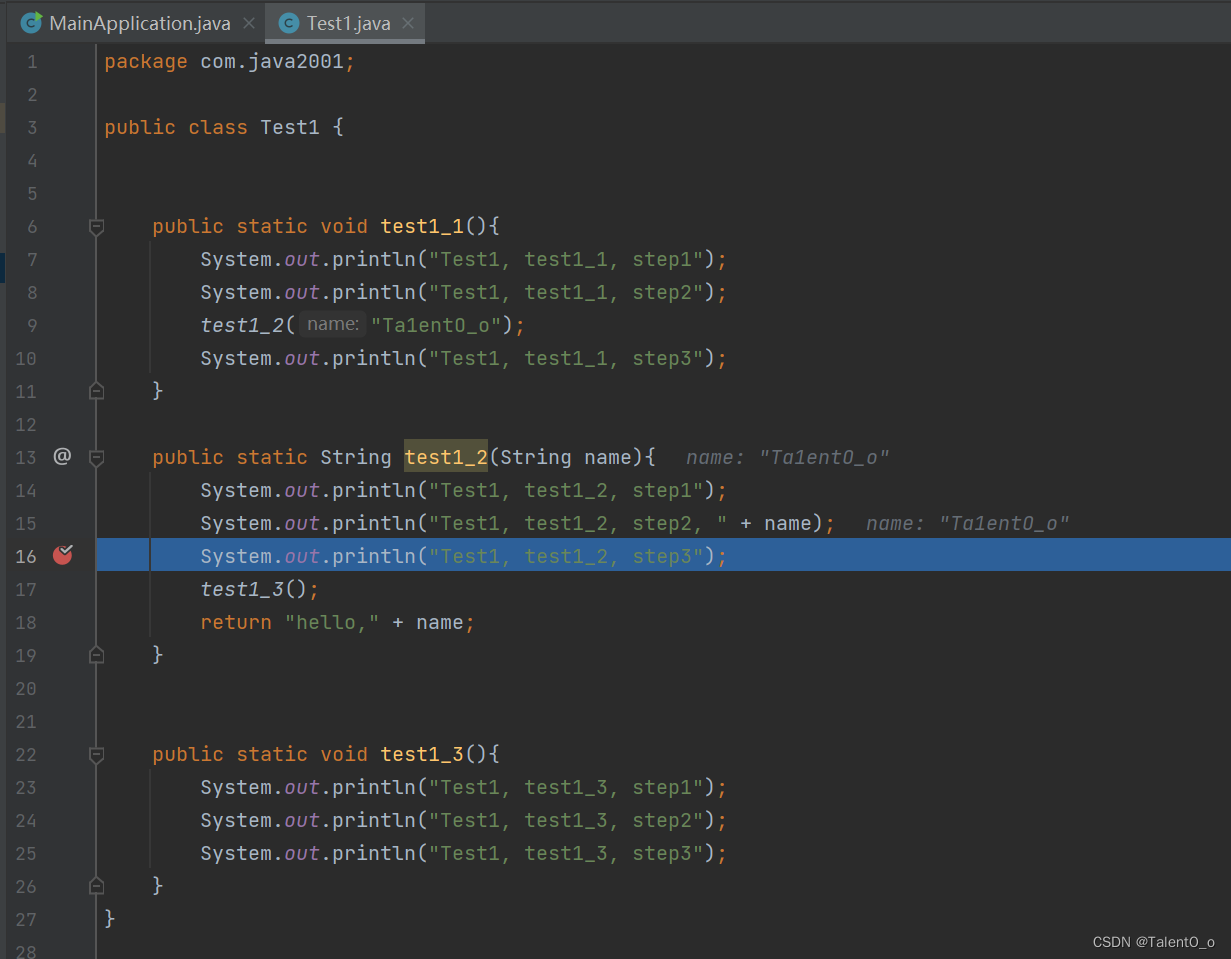Image resolution: width=1231 pixels, height=959 pixels.
Task: Click the MainApplication.java file icon
Action: point(32,22)
